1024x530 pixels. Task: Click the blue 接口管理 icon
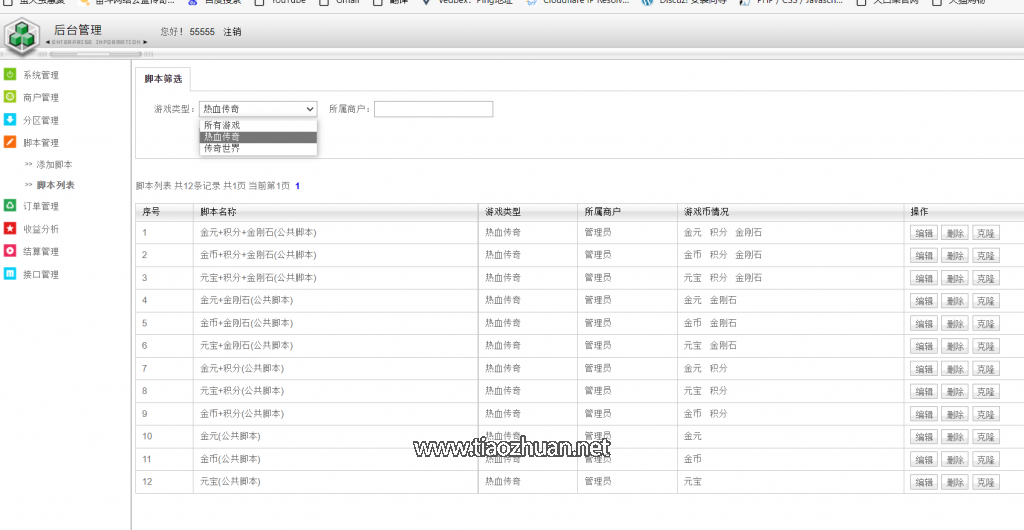click(10, 274)
